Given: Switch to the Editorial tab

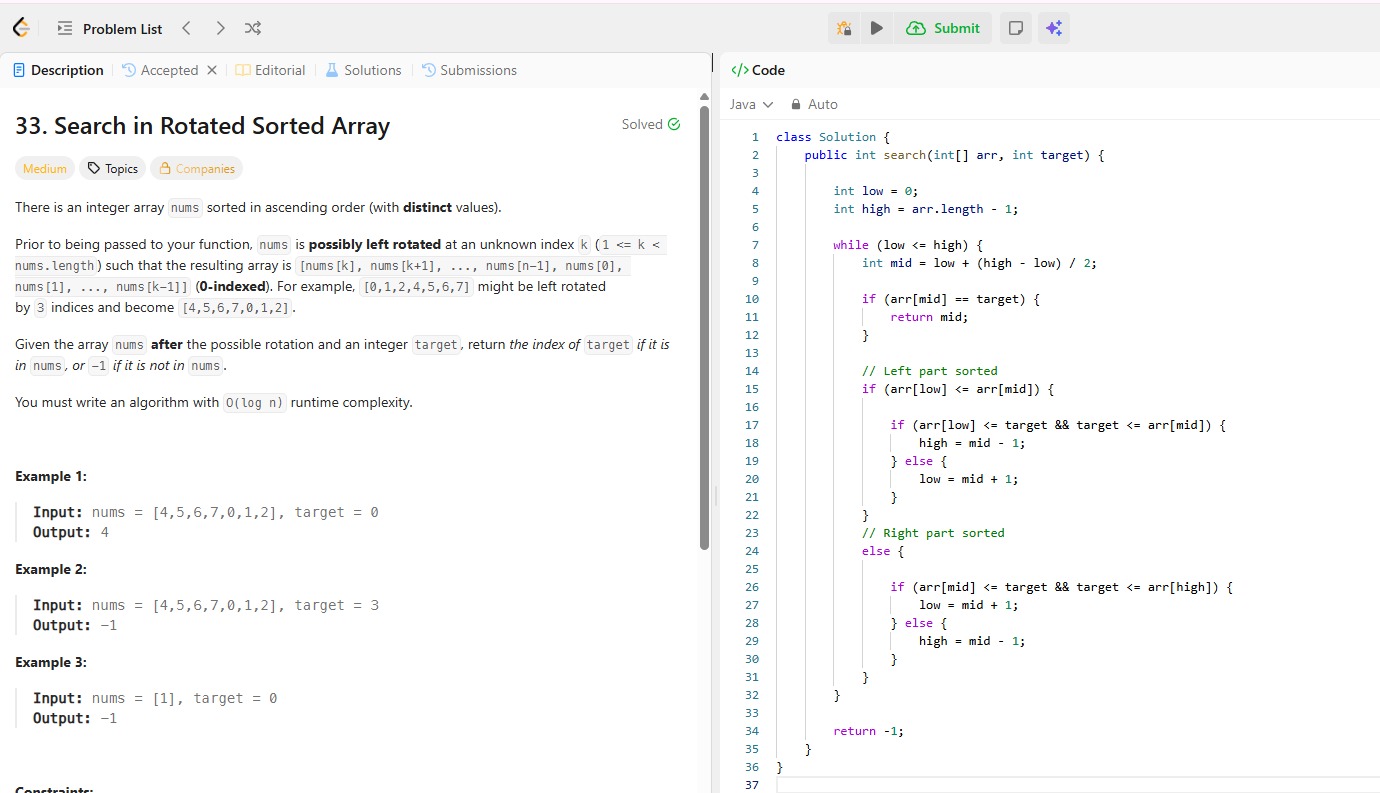Looking at the screenshot, I should [x=270, y=70].
